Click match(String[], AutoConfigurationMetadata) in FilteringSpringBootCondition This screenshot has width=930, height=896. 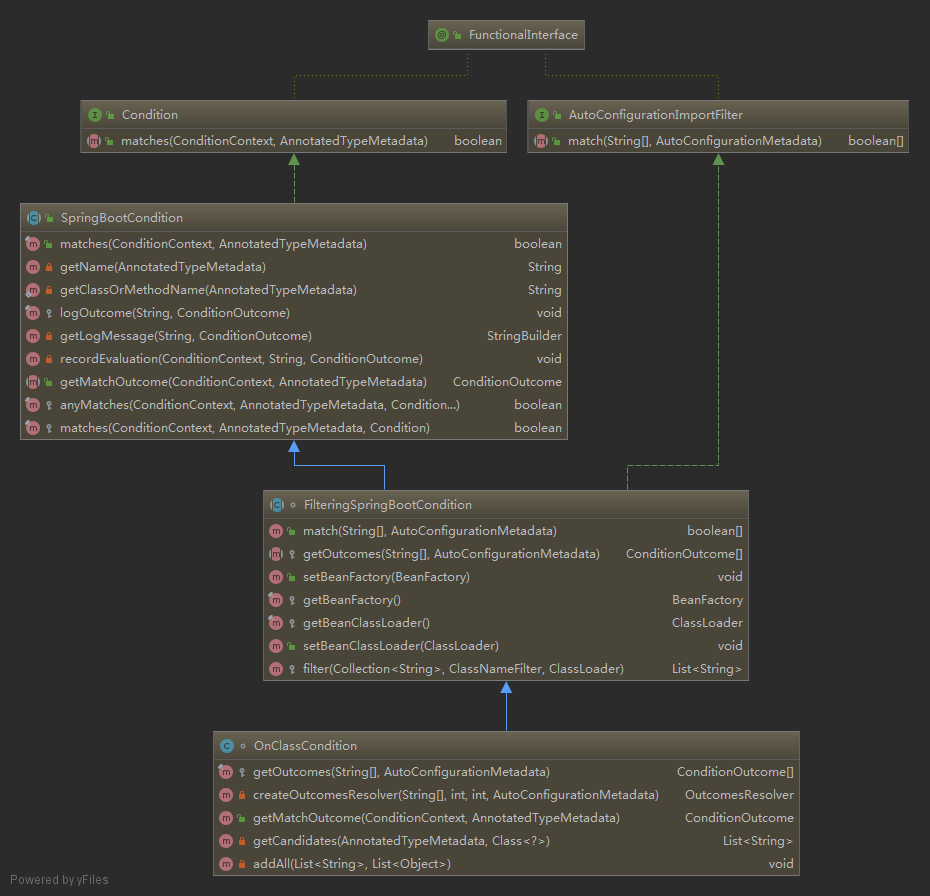click(430, 531)
